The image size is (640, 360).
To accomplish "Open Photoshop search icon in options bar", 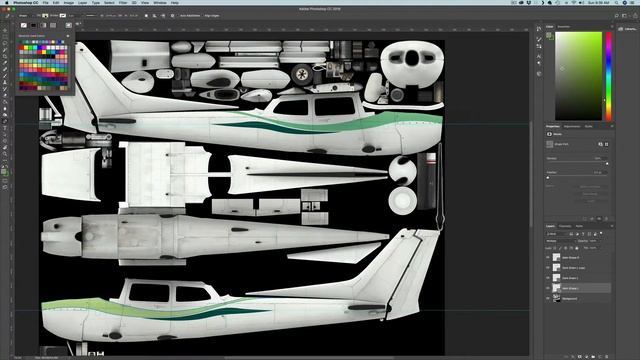I will [x=617, y=16].
